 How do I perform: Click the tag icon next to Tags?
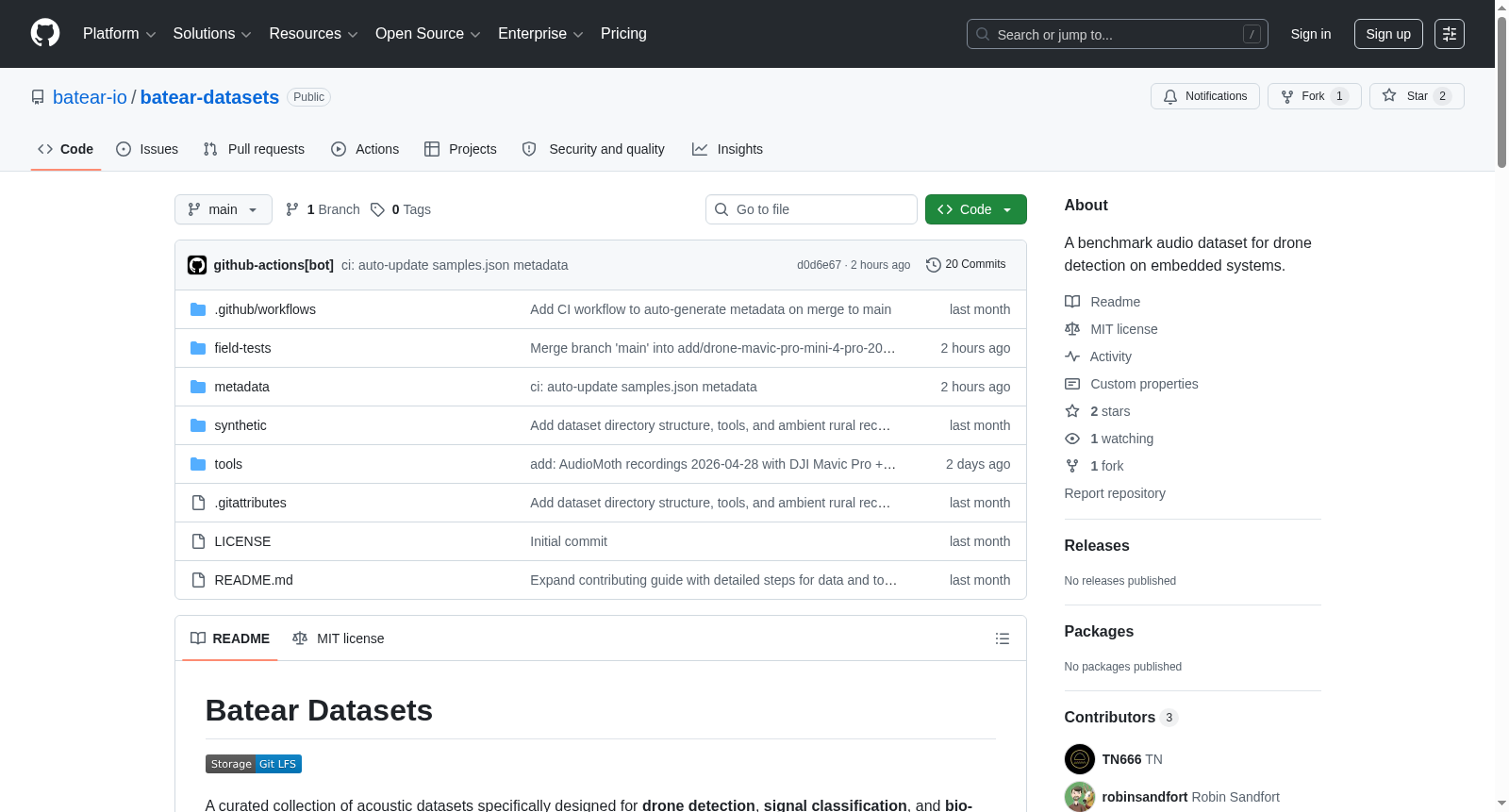pos(377,209)
